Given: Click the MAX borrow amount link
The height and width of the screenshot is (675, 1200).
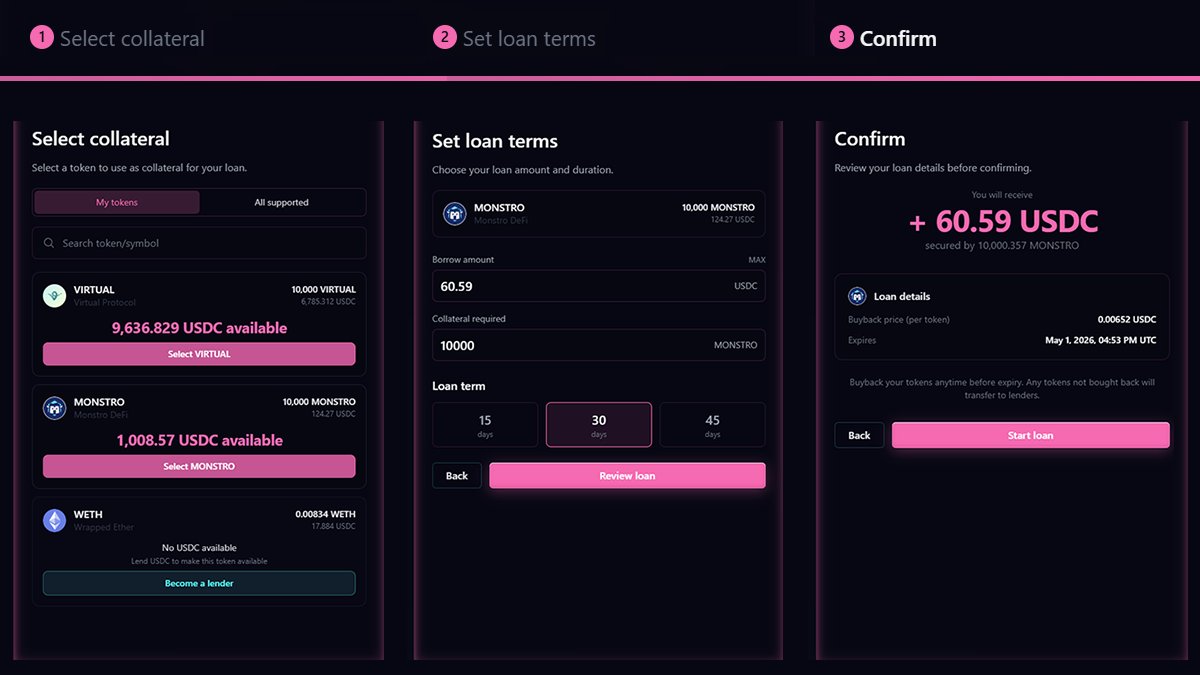Looking at the screenshot, I should [x=757, y=260].
